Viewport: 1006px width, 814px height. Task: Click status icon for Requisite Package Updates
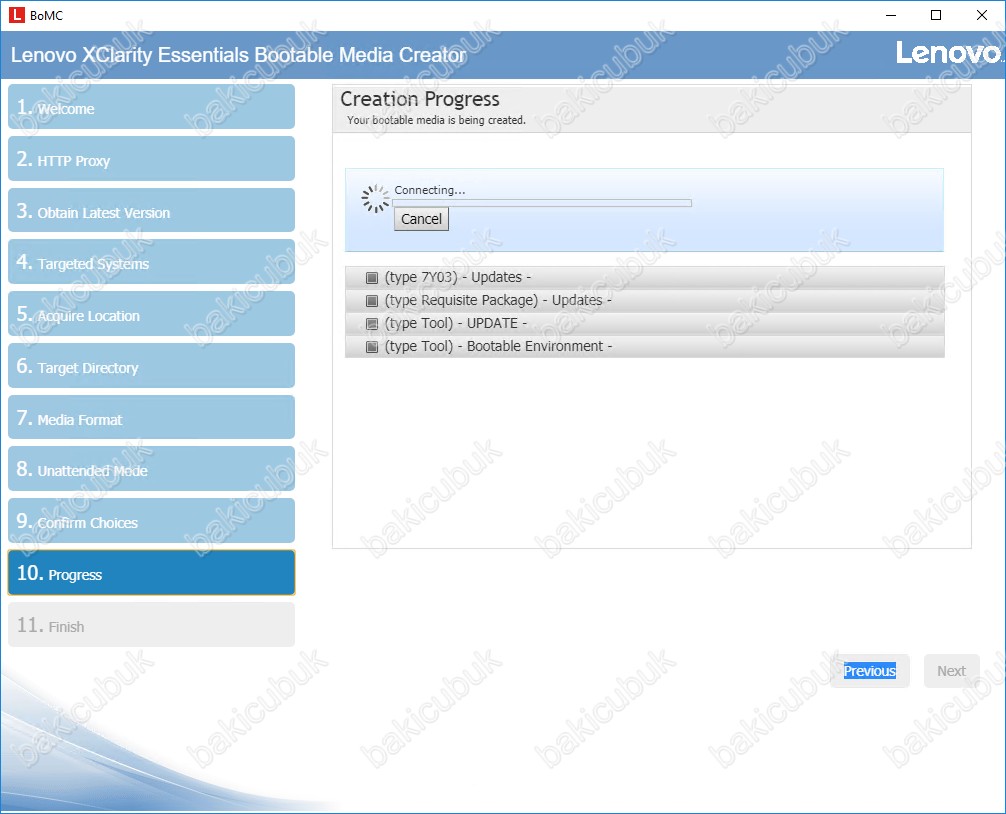(371, 301)
